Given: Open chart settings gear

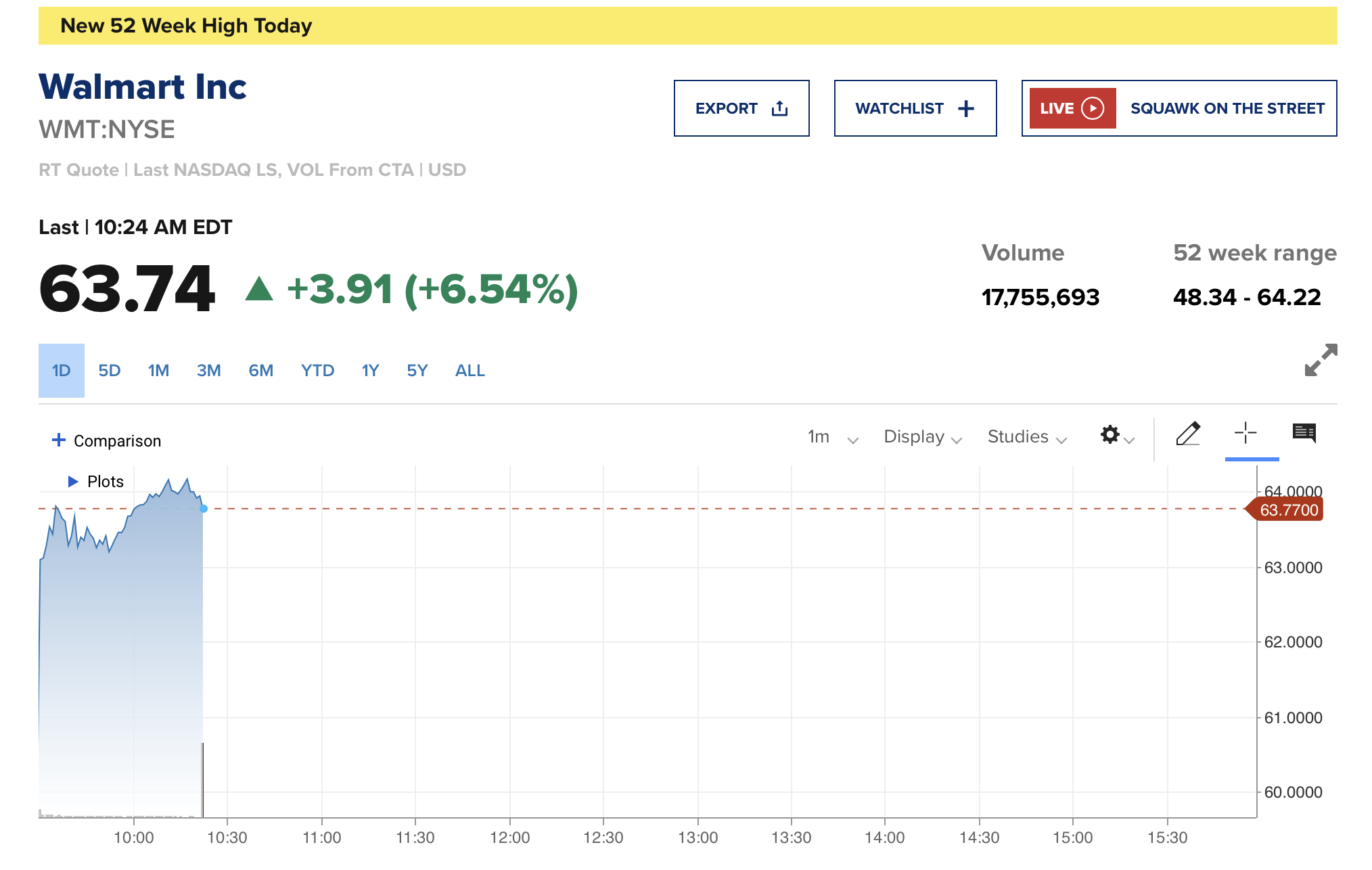Looking at the screenshot, I should 1110,434.
